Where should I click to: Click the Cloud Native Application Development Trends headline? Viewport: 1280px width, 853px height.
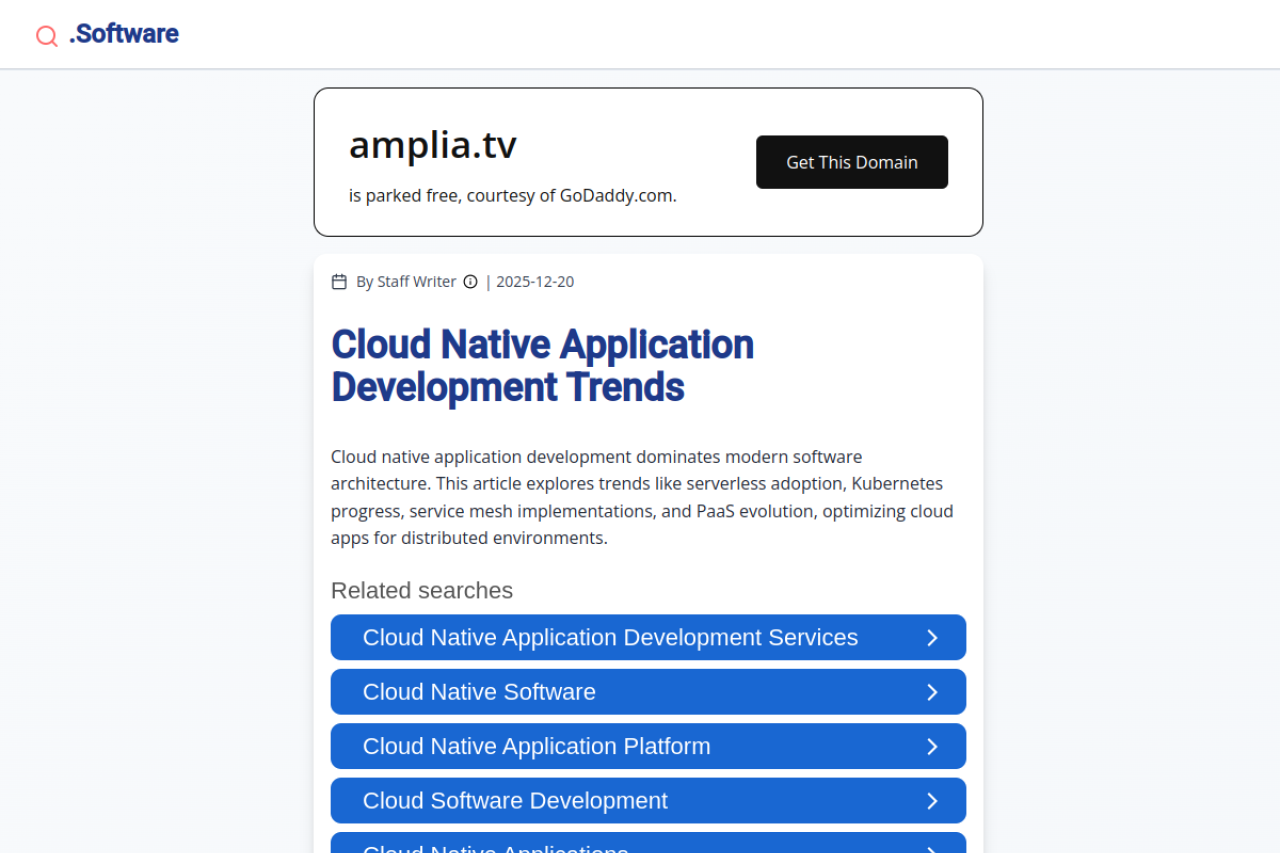(542, 365)
